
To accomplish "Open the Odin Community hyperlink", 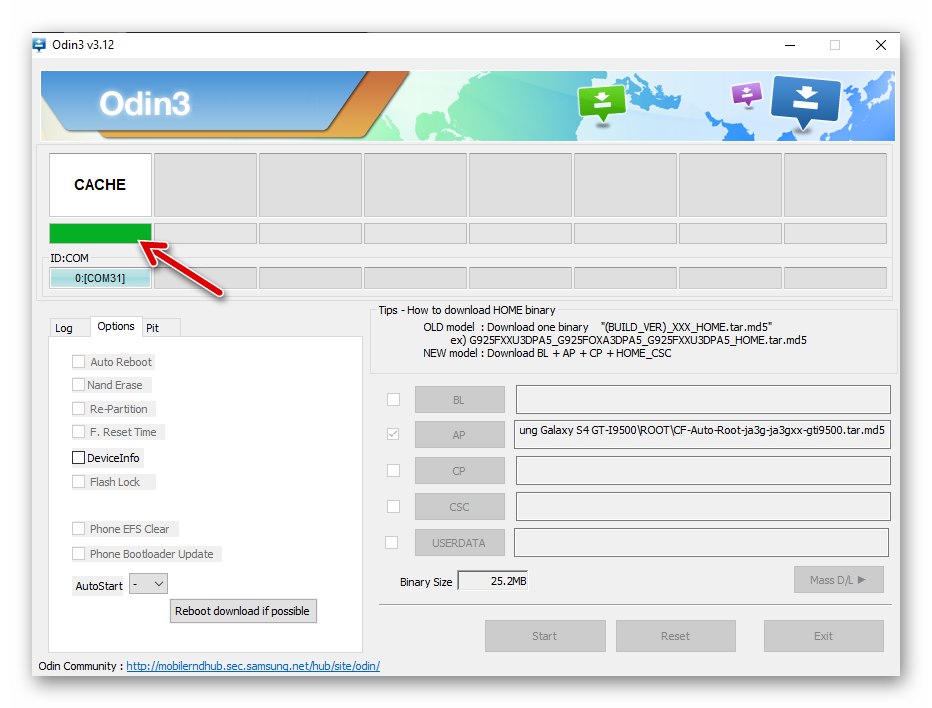I will (x=253, y=666).
